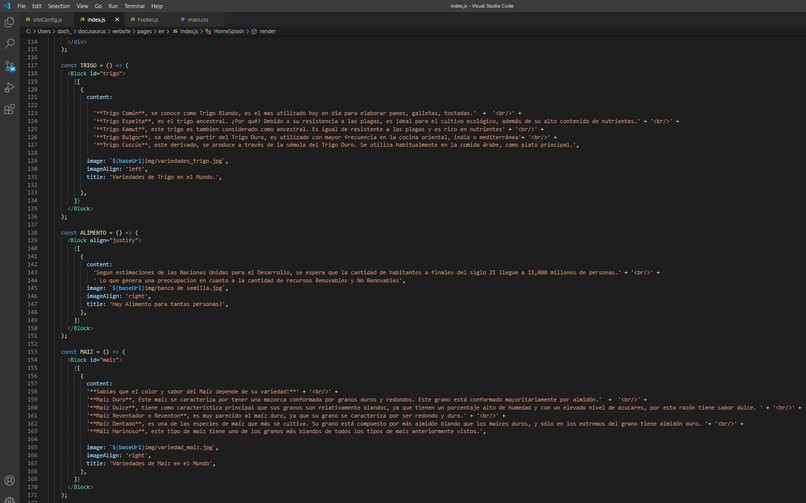Click the 'Trigo Kamut' content line
The image size is (806, 503).
pyautogui.click(x=318, y=129)
